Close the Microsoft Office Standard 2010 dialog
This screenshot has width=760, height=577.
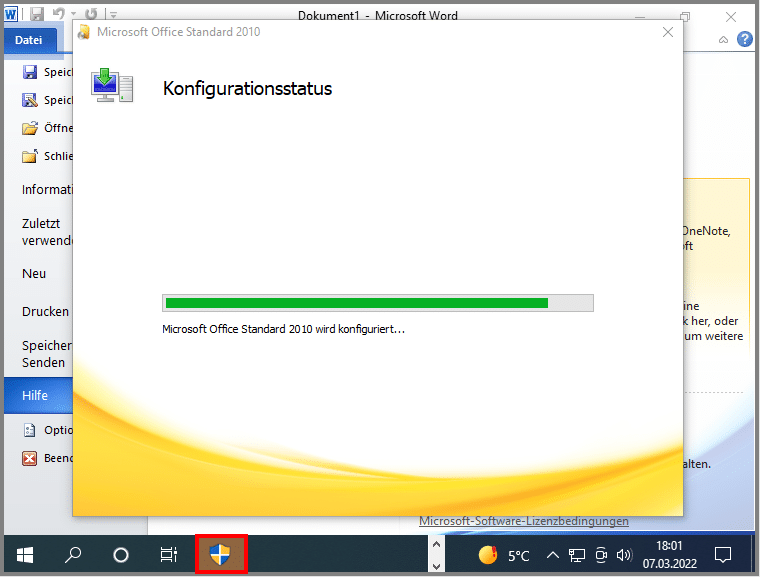[668, 32]
